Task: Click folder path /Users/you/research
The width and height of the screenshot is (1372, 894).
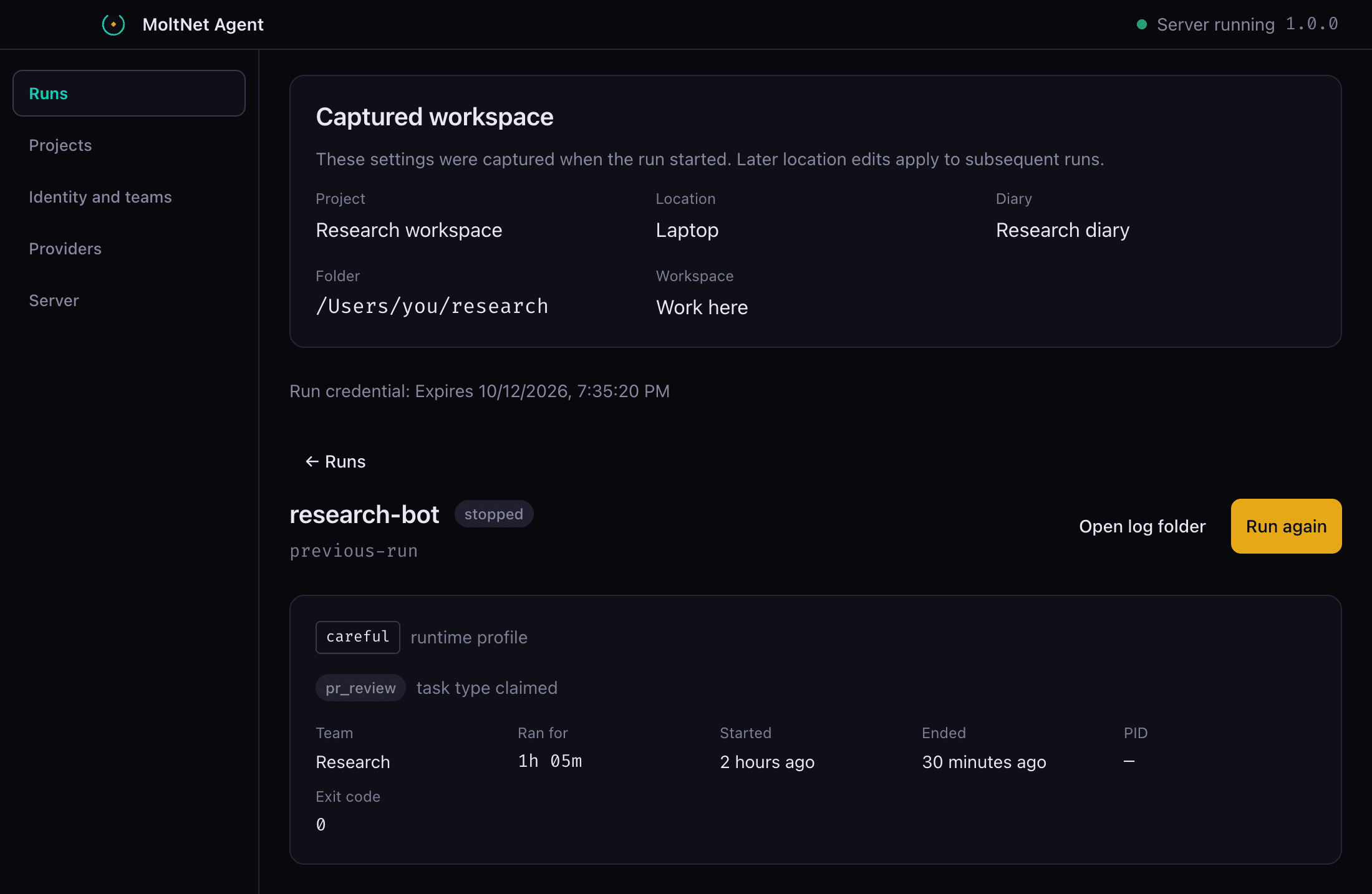Action: coord(432,306)
